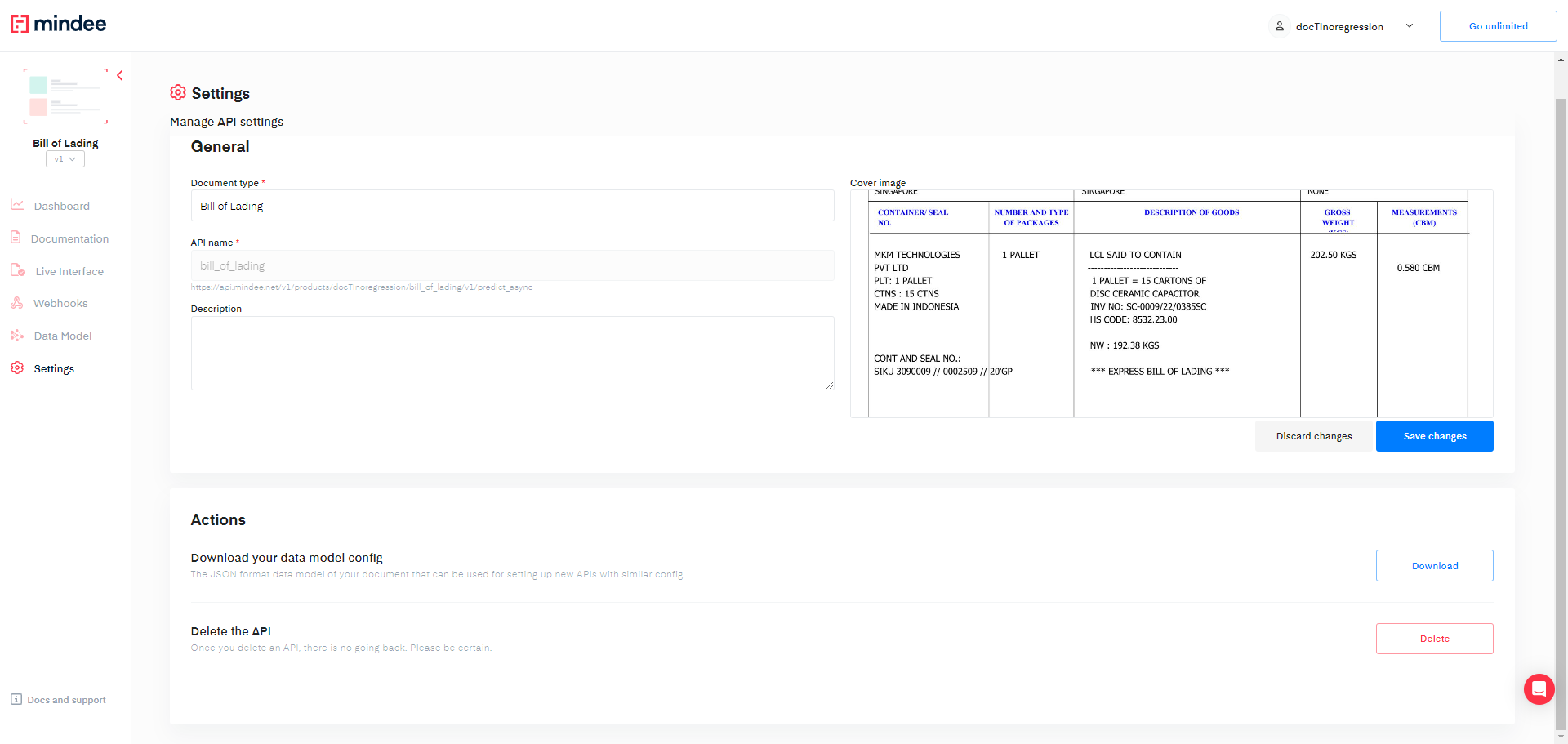Focus the Document type input field
The image size is (1568, 744).
click(x=512, y=206)
